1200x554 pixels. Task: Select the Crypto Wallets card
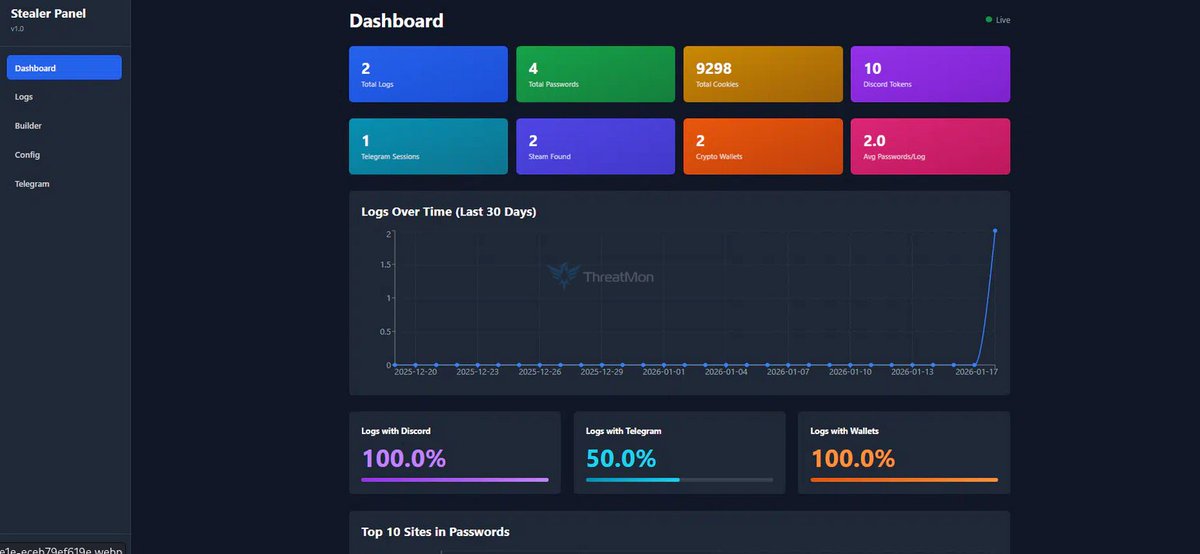pyautogui.click(x=763, y=147)
